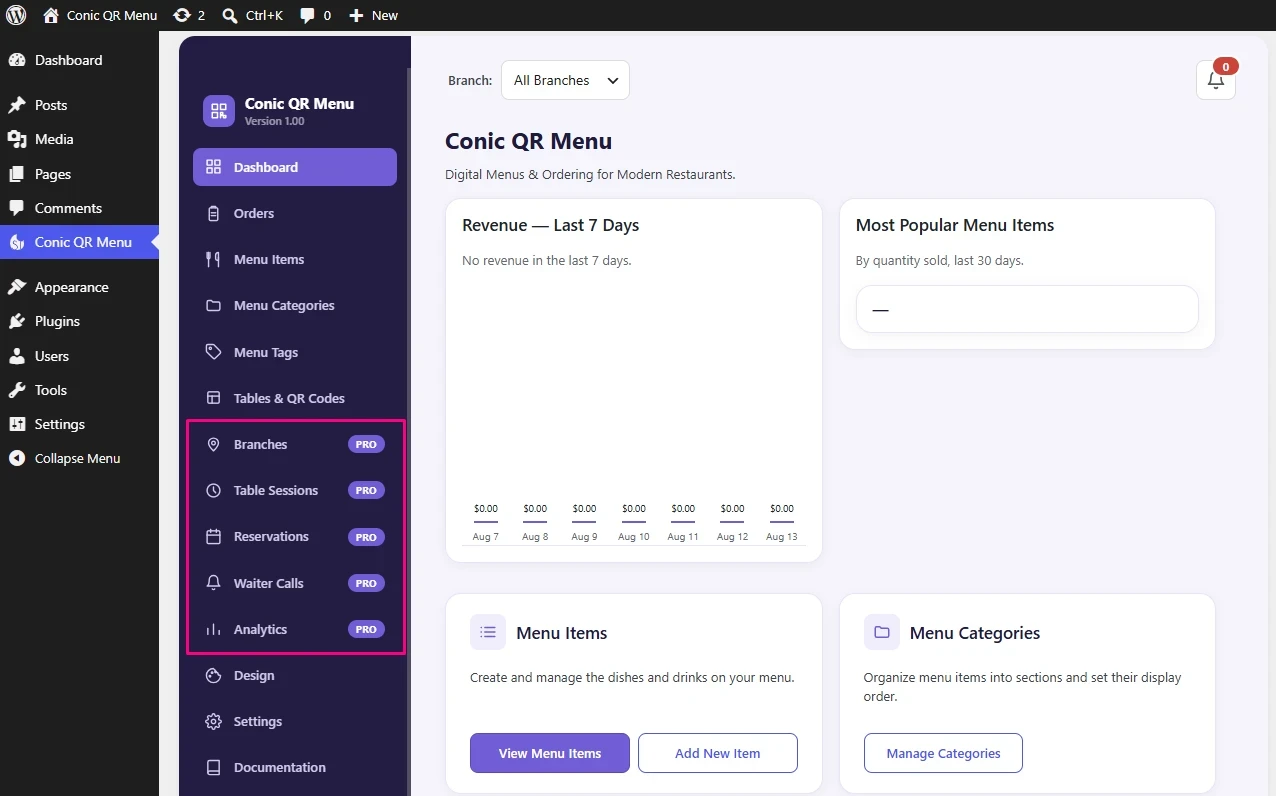Click the "Version 1.00" text

(275, 121)
